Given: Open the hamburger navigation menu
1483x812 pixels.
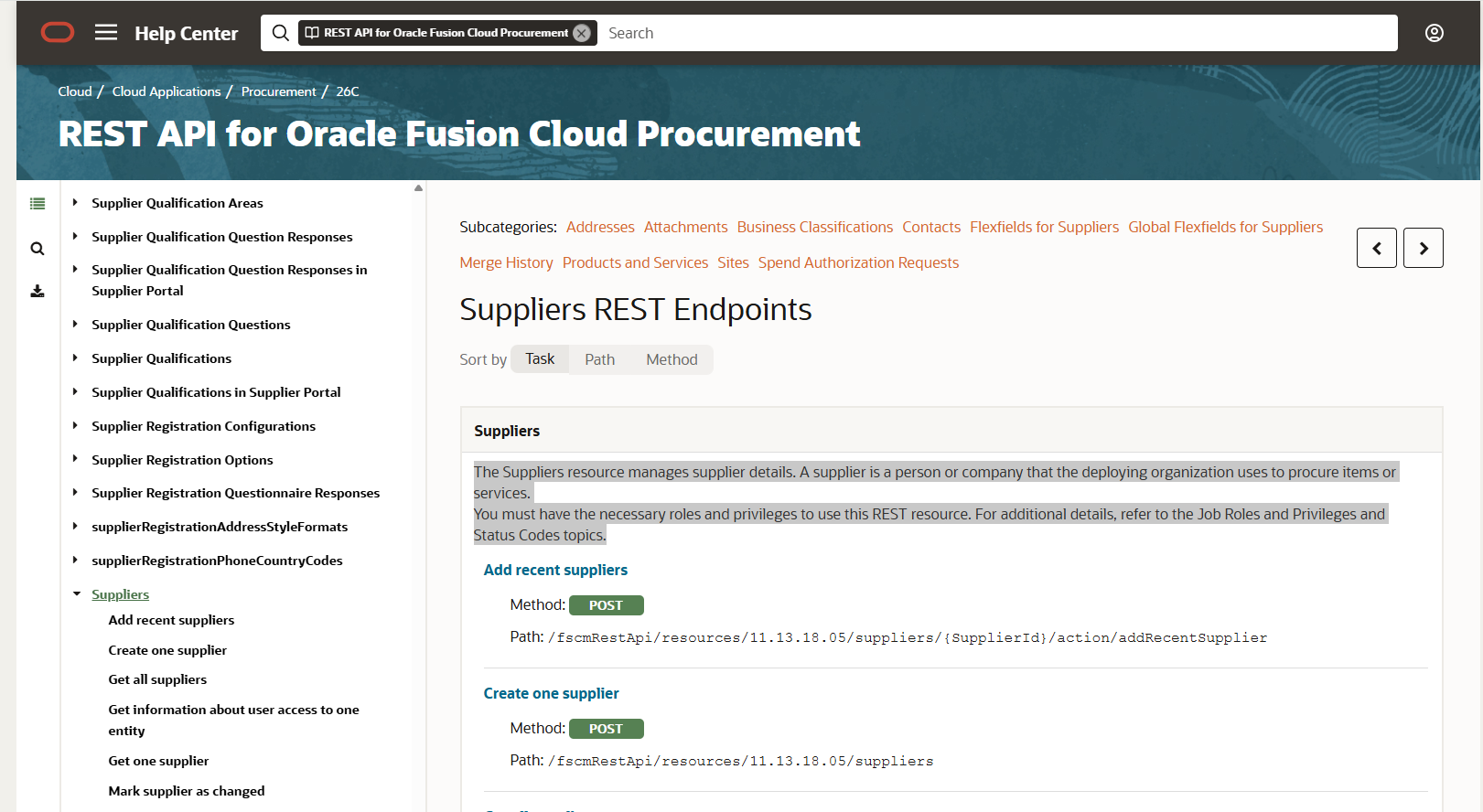Looking at the screenshot, I should click(106, 33).
